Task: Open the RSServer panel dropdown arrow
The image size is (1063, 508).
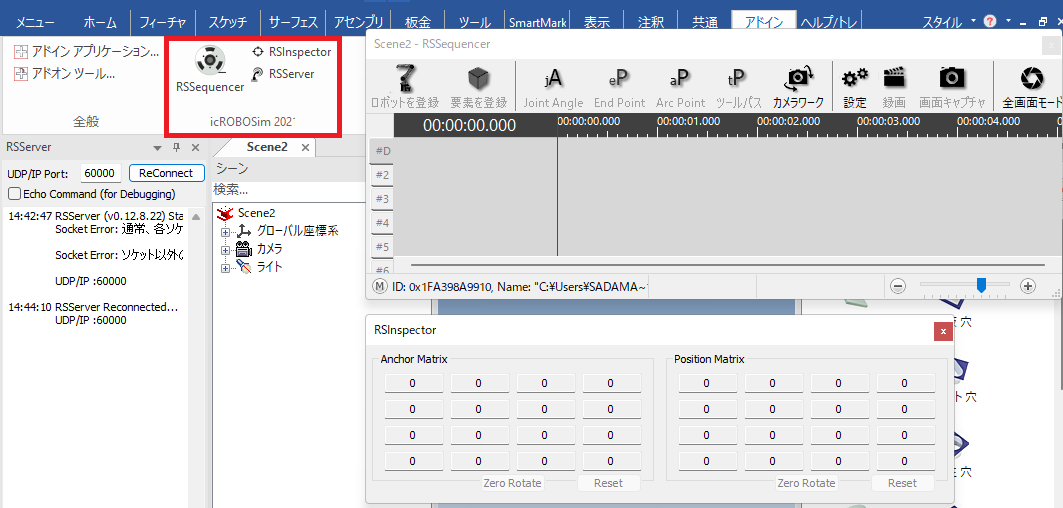Action: [x=157, y=148]
